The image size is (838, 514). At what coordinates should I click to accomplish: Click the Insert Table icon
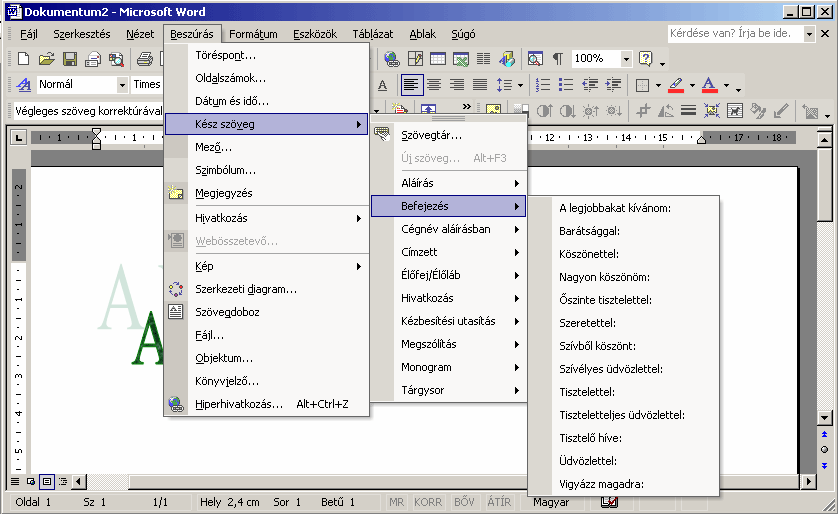tap(438, 59)
